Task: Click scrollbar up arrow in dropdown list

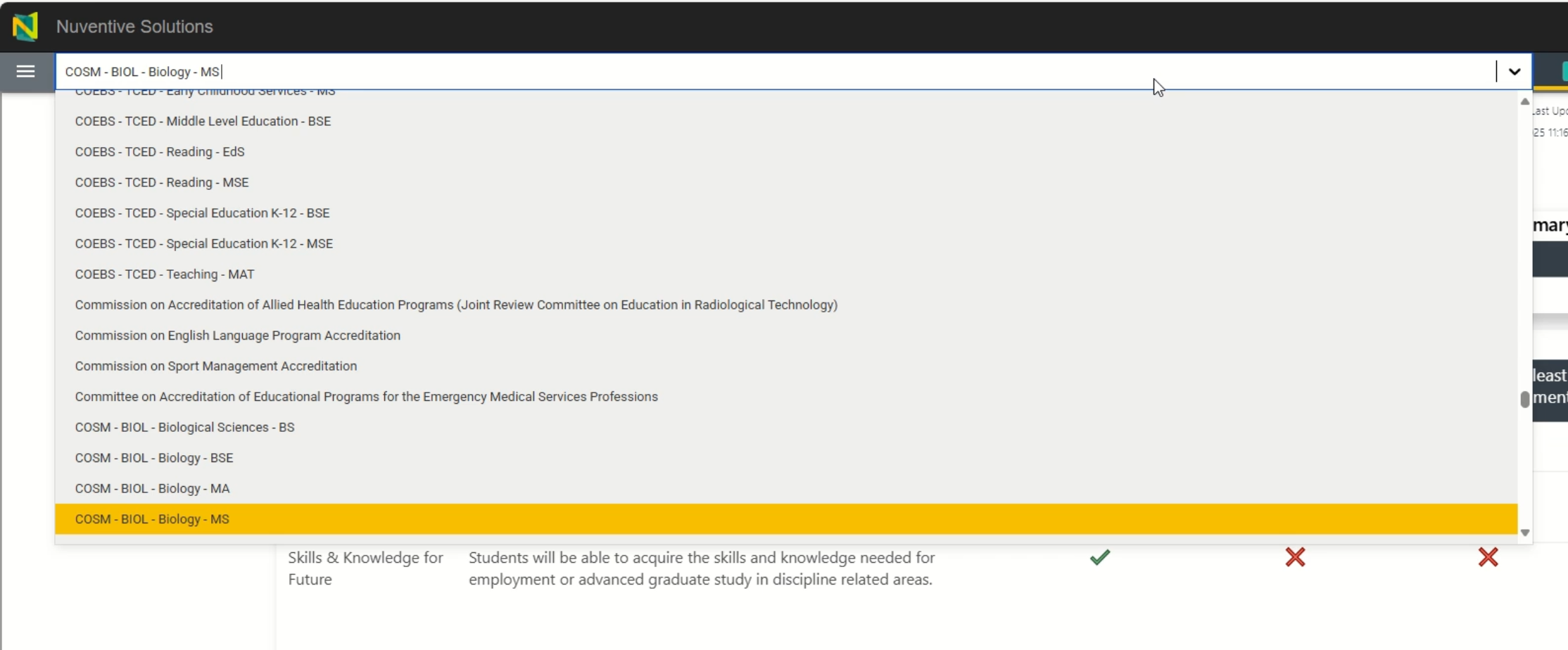Action: coord(1524,102)
